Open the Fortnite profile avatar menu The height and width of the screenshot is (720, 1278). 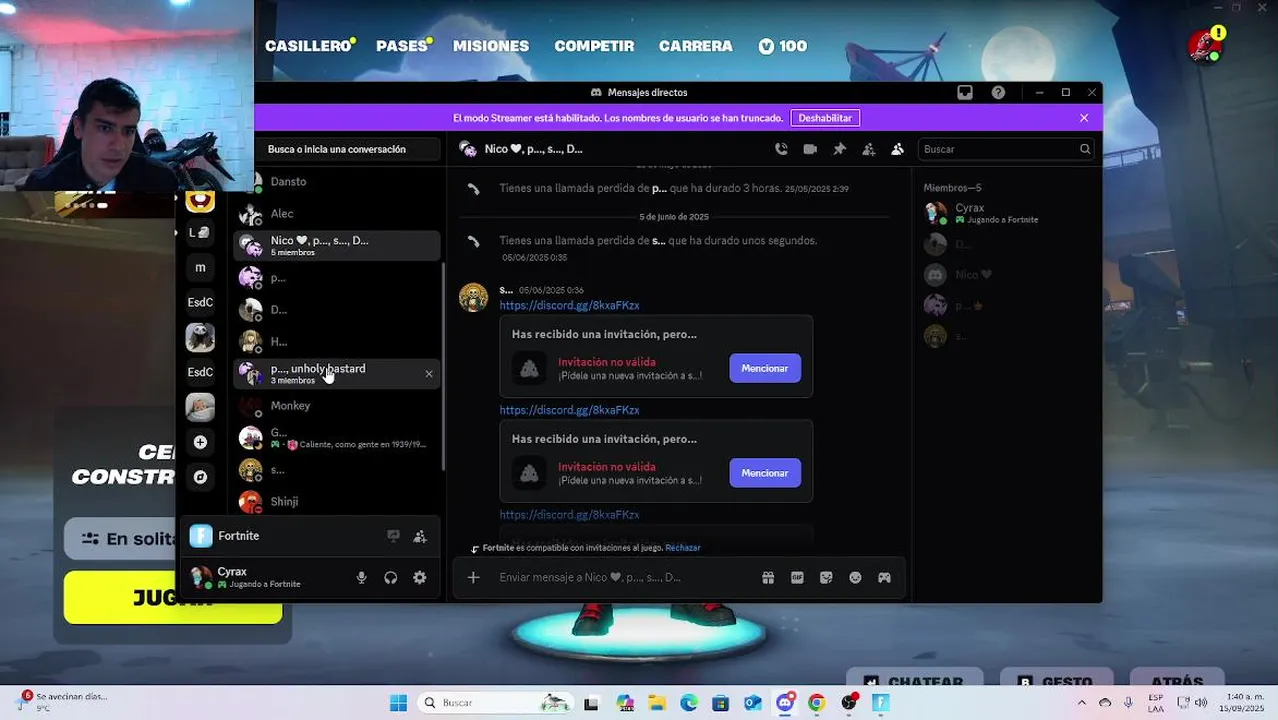1206,45
